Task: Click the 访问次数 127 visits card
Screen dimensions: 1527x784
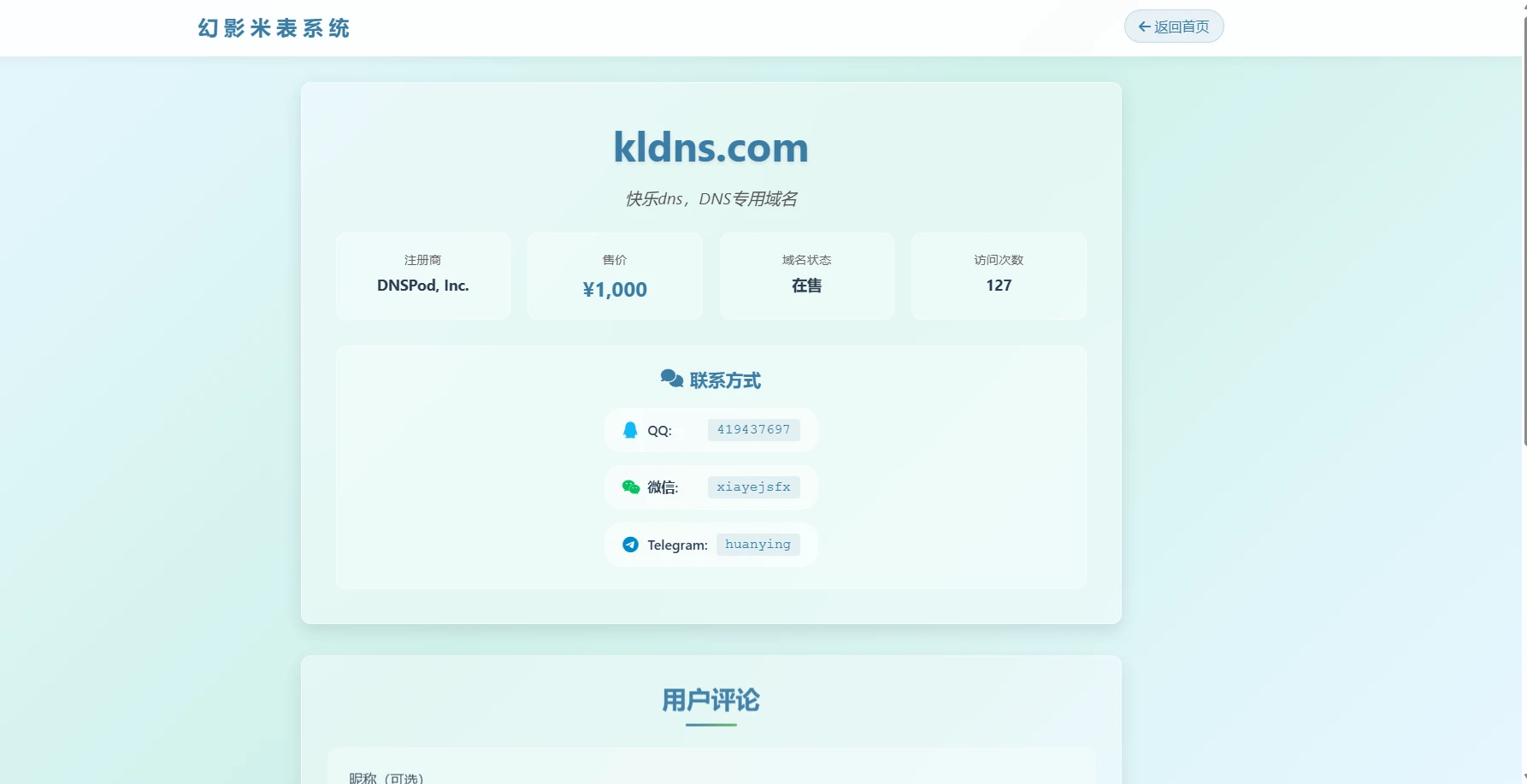Action: coord(998,276)
